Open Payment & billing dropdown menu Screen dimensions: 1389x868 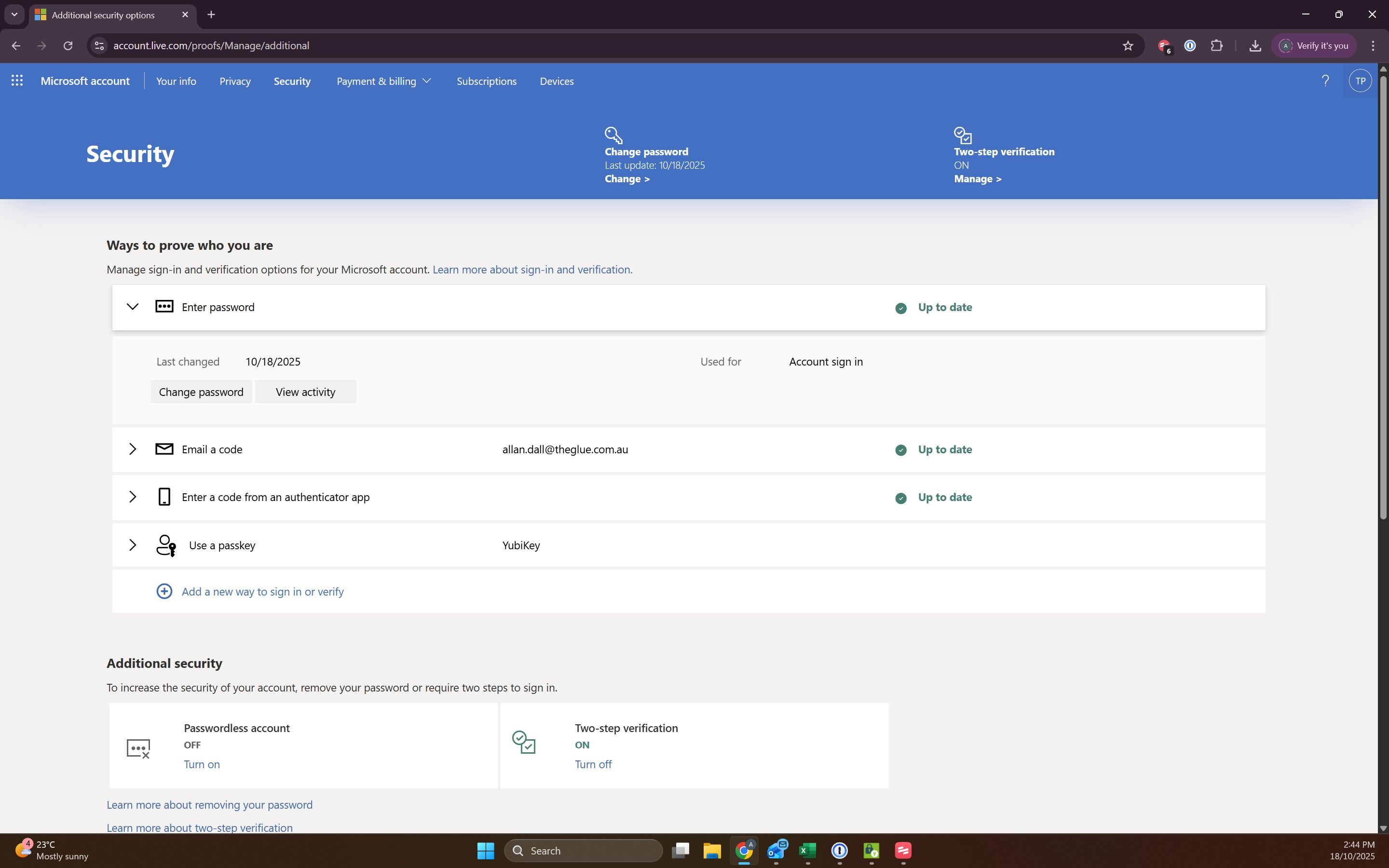point(383,81)
